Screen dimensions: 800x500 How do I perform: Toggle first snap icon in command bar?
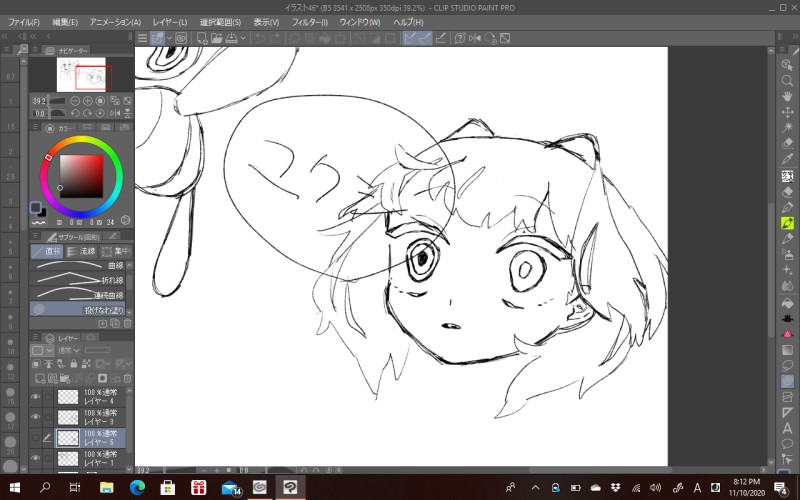(410, 38)
